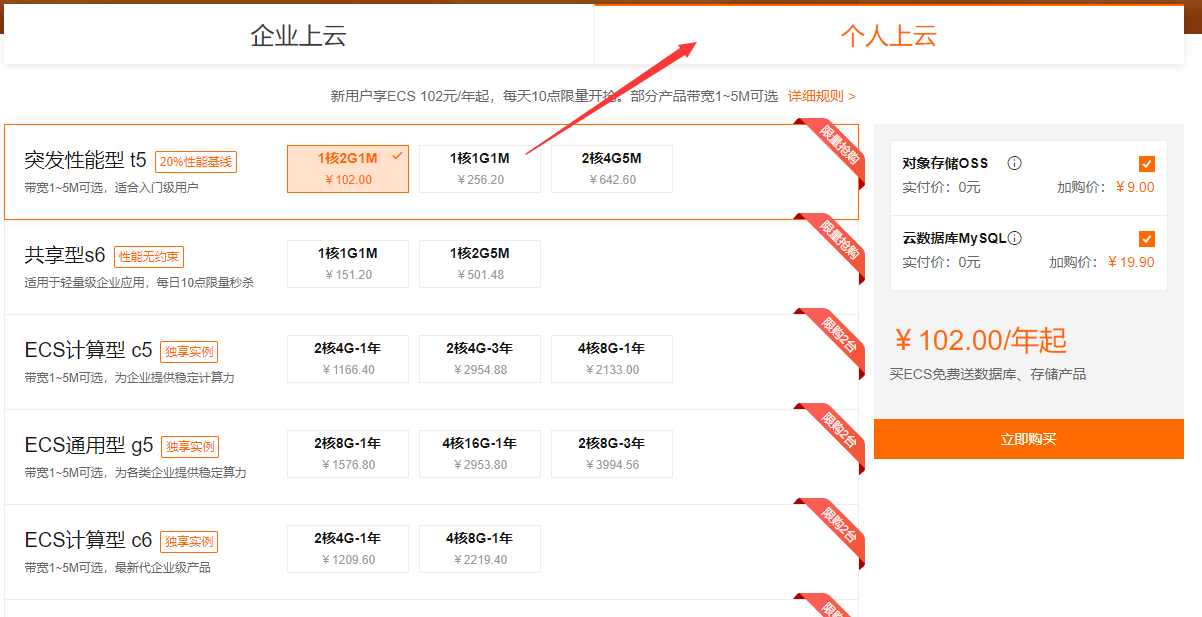This screenshot has width=1202, height=617.
Task: Click 适用于轻量级企业应用 description under 共享型s6
Action: point(139,282)
